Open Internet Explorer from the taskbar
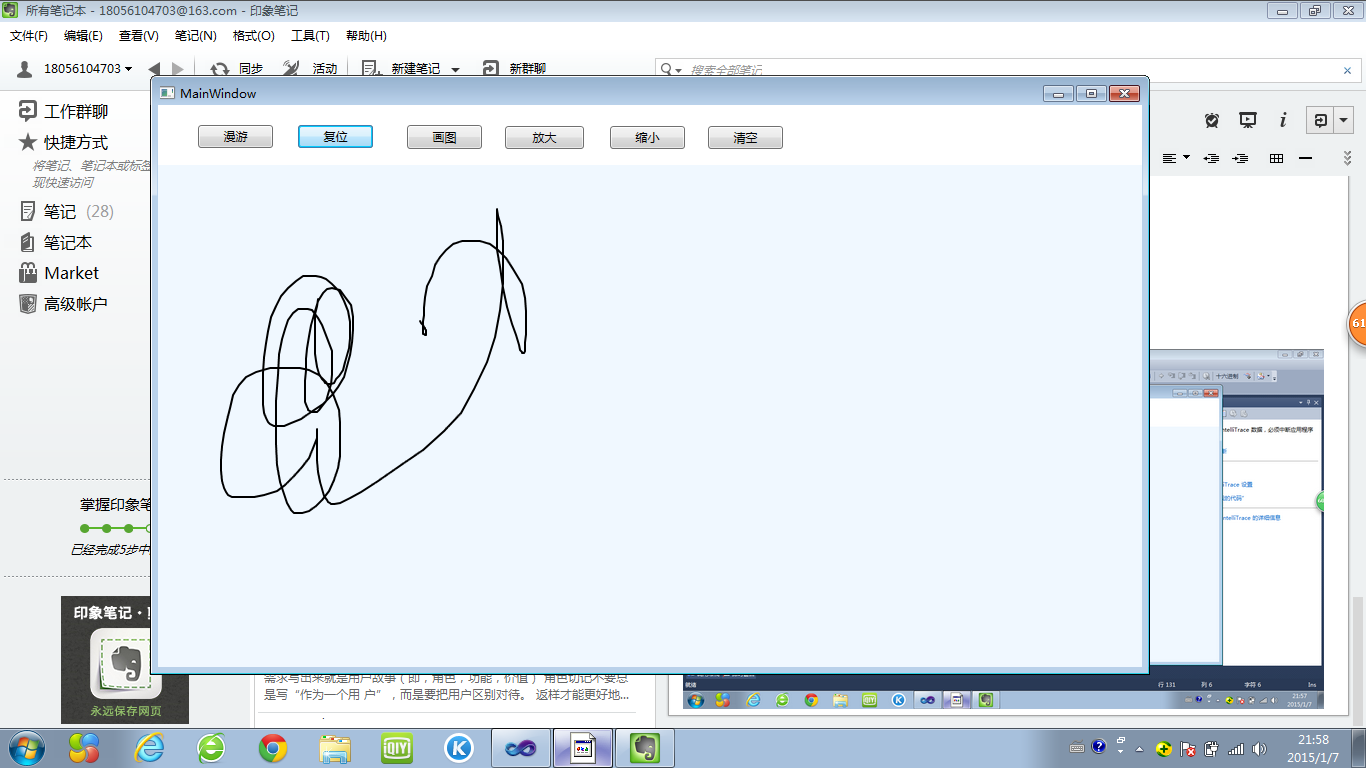Screen dimensions: 1366x768 (x=150, y=747)
